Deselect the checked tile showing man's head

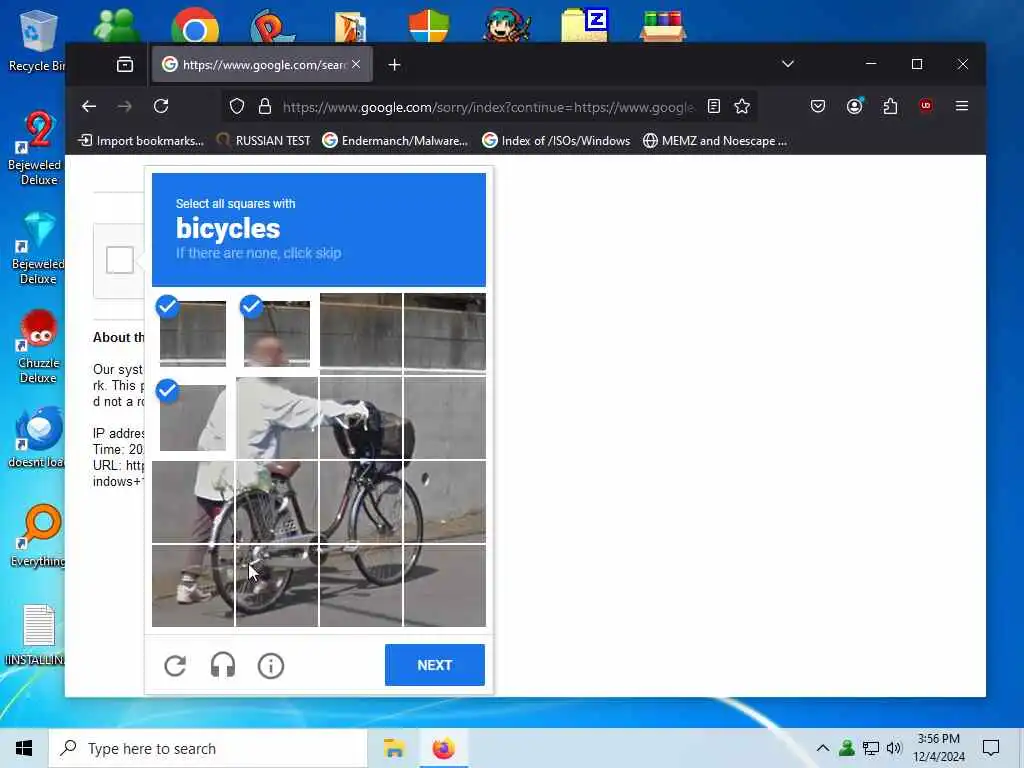pos(277,333)
